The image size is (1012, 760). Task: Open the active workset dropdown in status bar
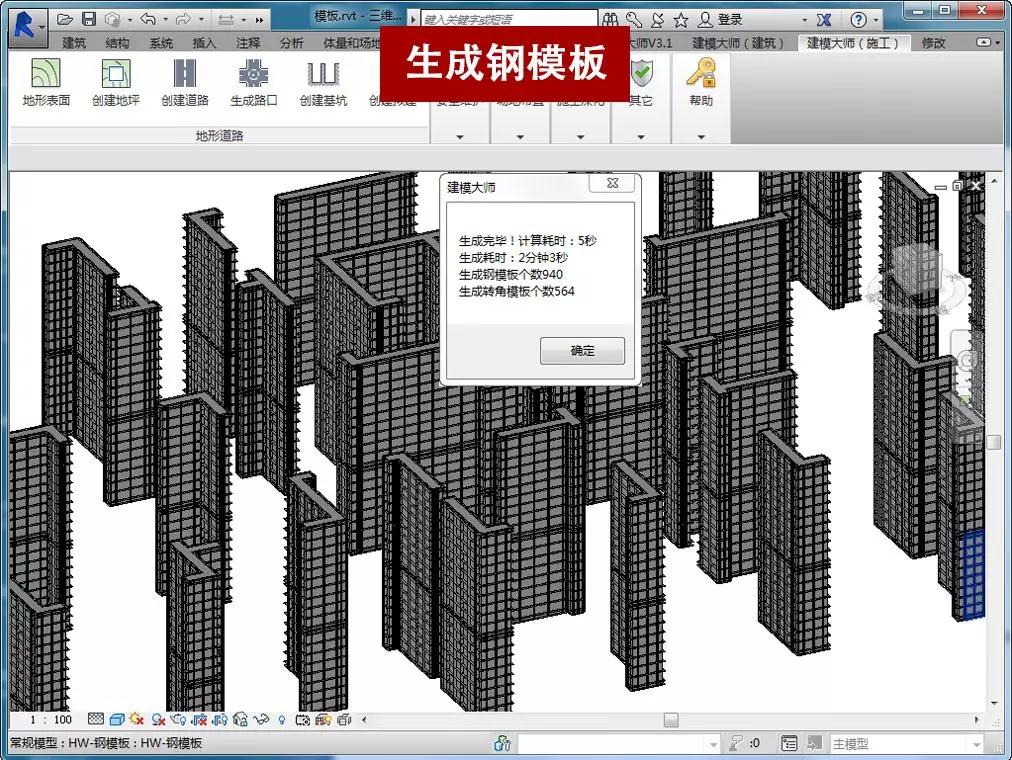click(618, 744)
